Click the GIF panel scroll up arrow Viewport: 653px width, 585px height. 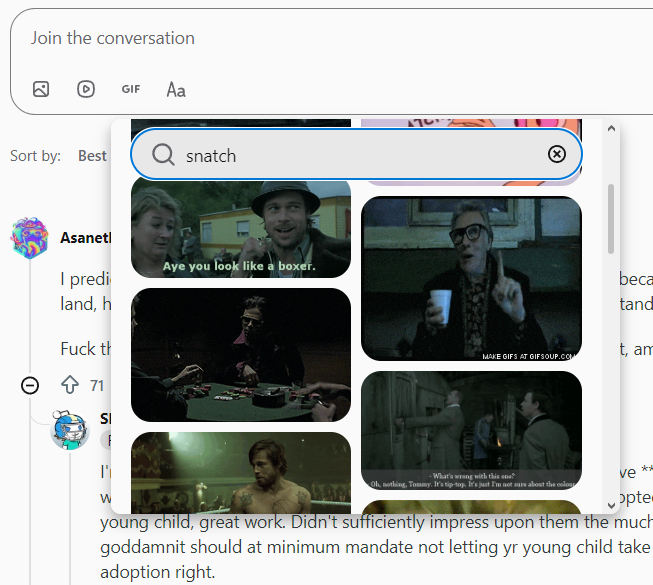[x=611, y=129]
